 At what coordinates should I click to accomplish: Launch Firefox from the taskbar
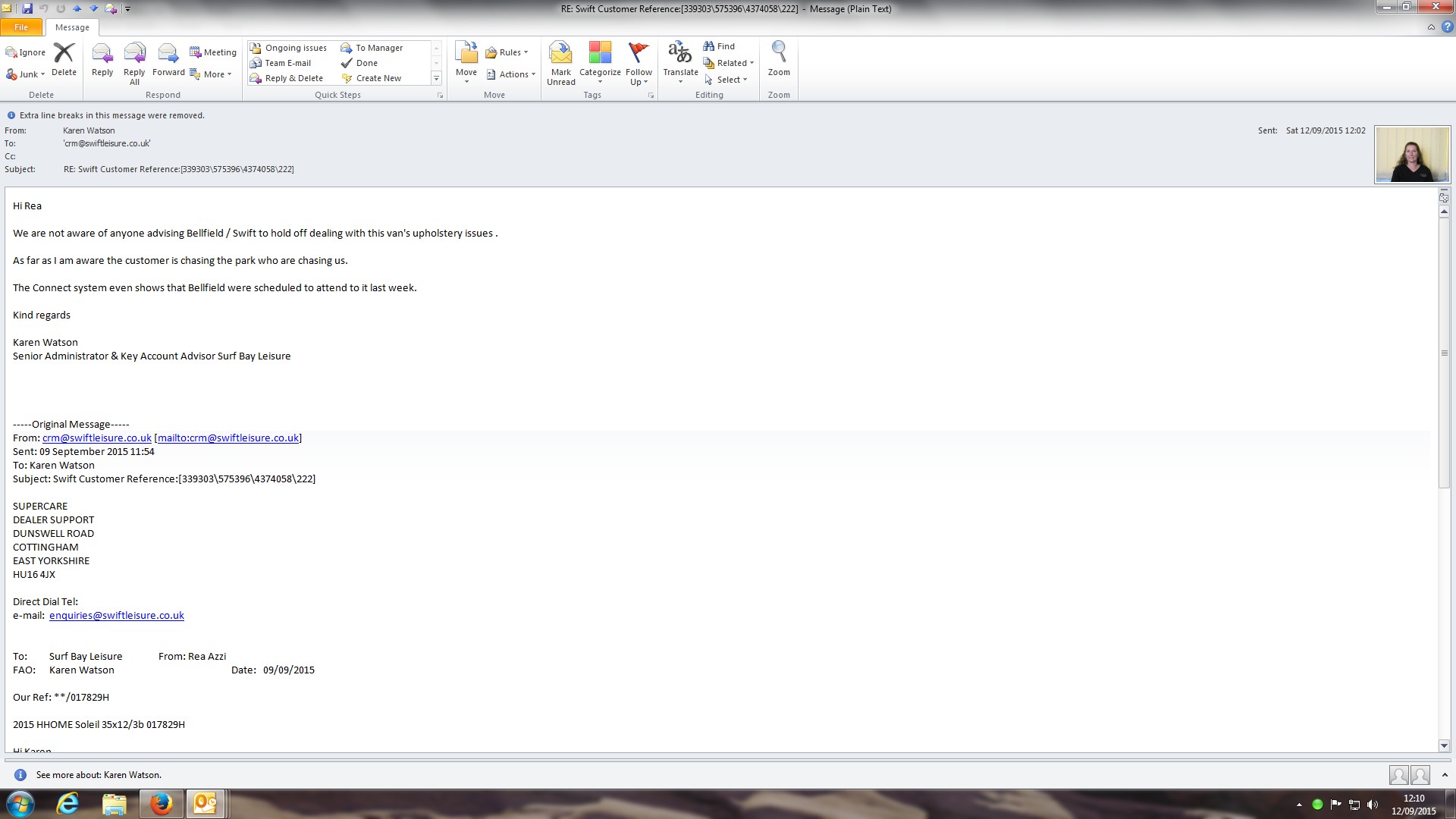(161, 804)
